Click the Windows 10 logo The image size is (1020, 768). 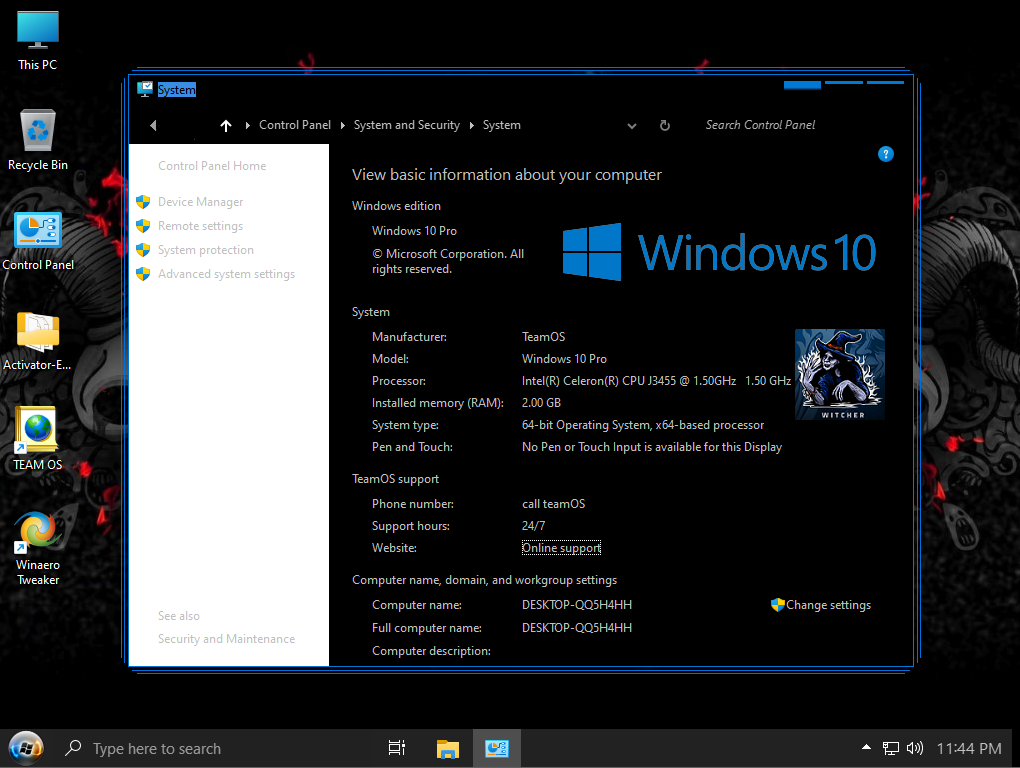(719, 252)
